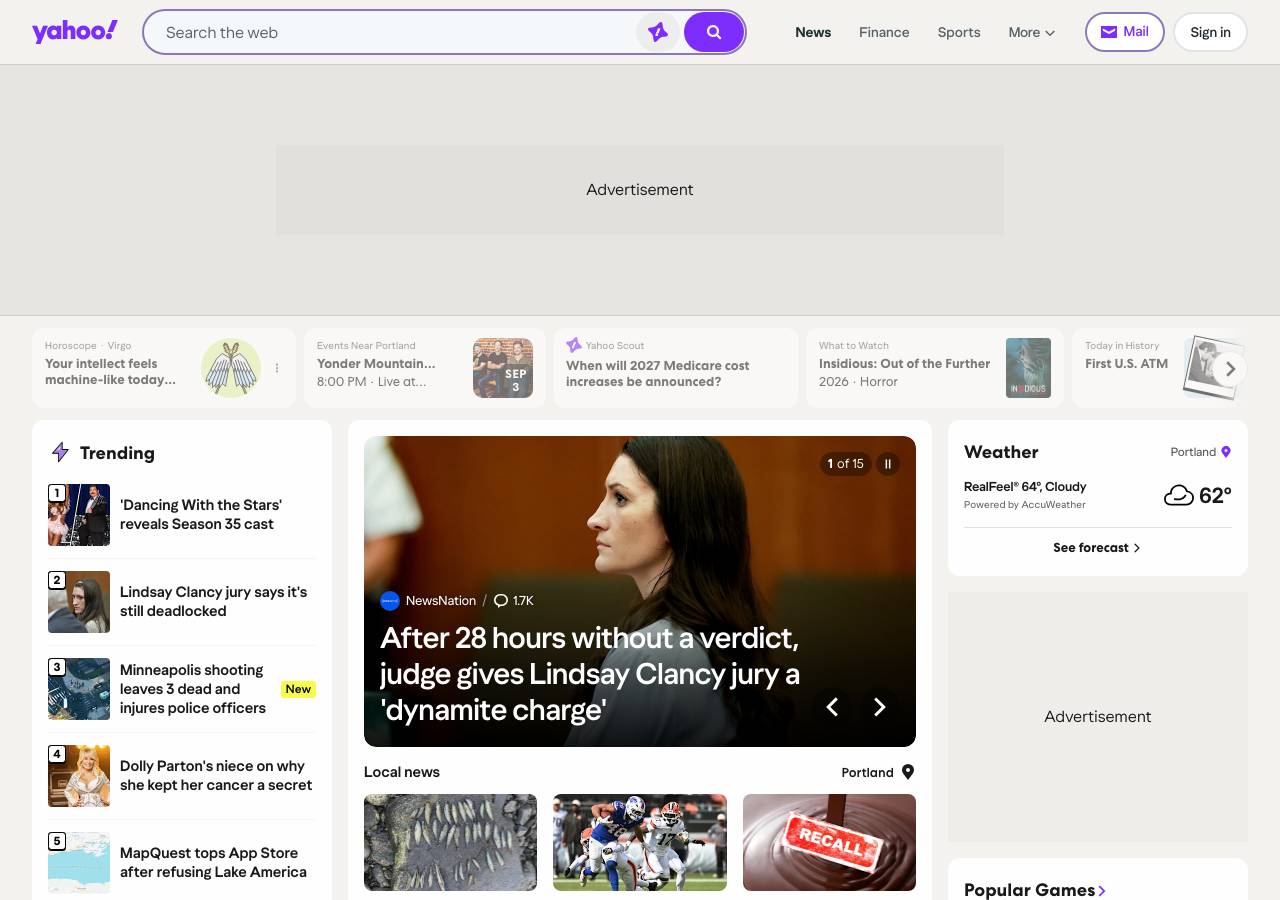
Task: Open Yahoo Mail
Action: [1125, 32]
